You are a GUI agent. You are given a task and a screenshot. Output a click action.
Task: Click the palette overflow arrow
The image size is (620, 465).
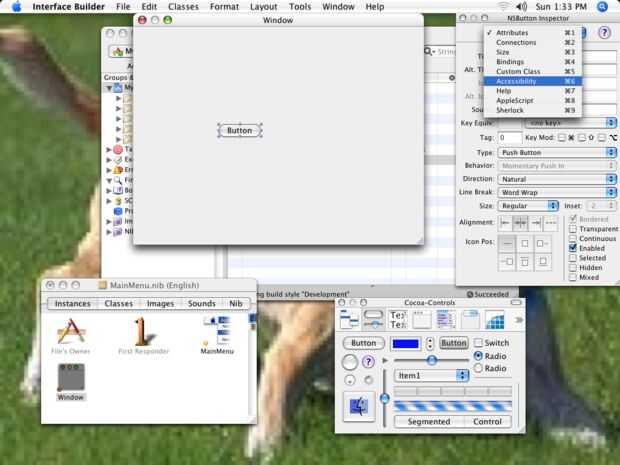coord(518,319)
